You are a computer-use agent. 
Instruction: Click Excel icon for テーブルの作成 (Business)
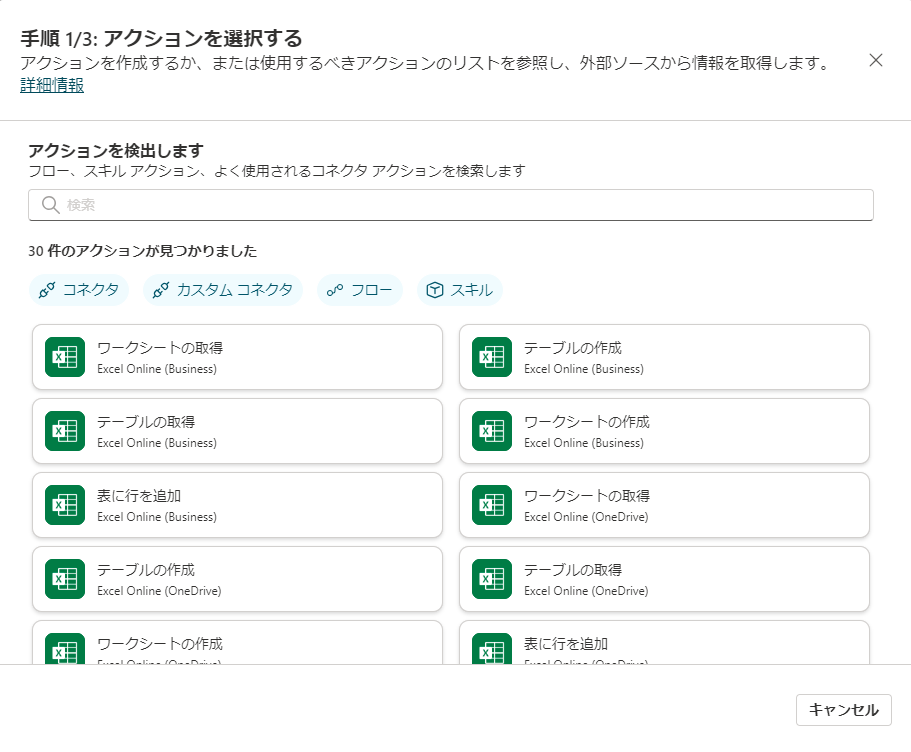[492, 357]
